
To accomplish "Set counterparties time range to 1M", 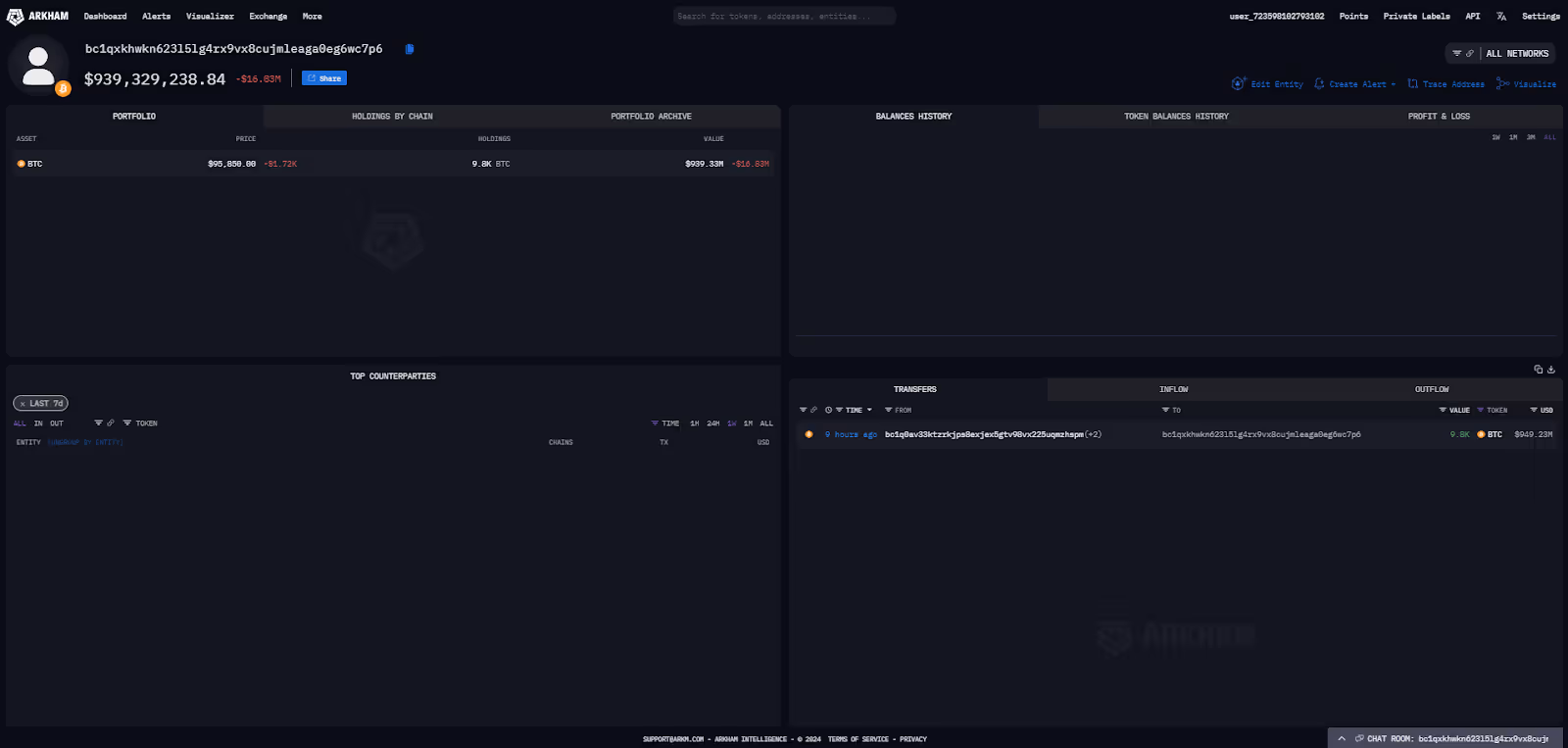I will [x=748, y=424].
